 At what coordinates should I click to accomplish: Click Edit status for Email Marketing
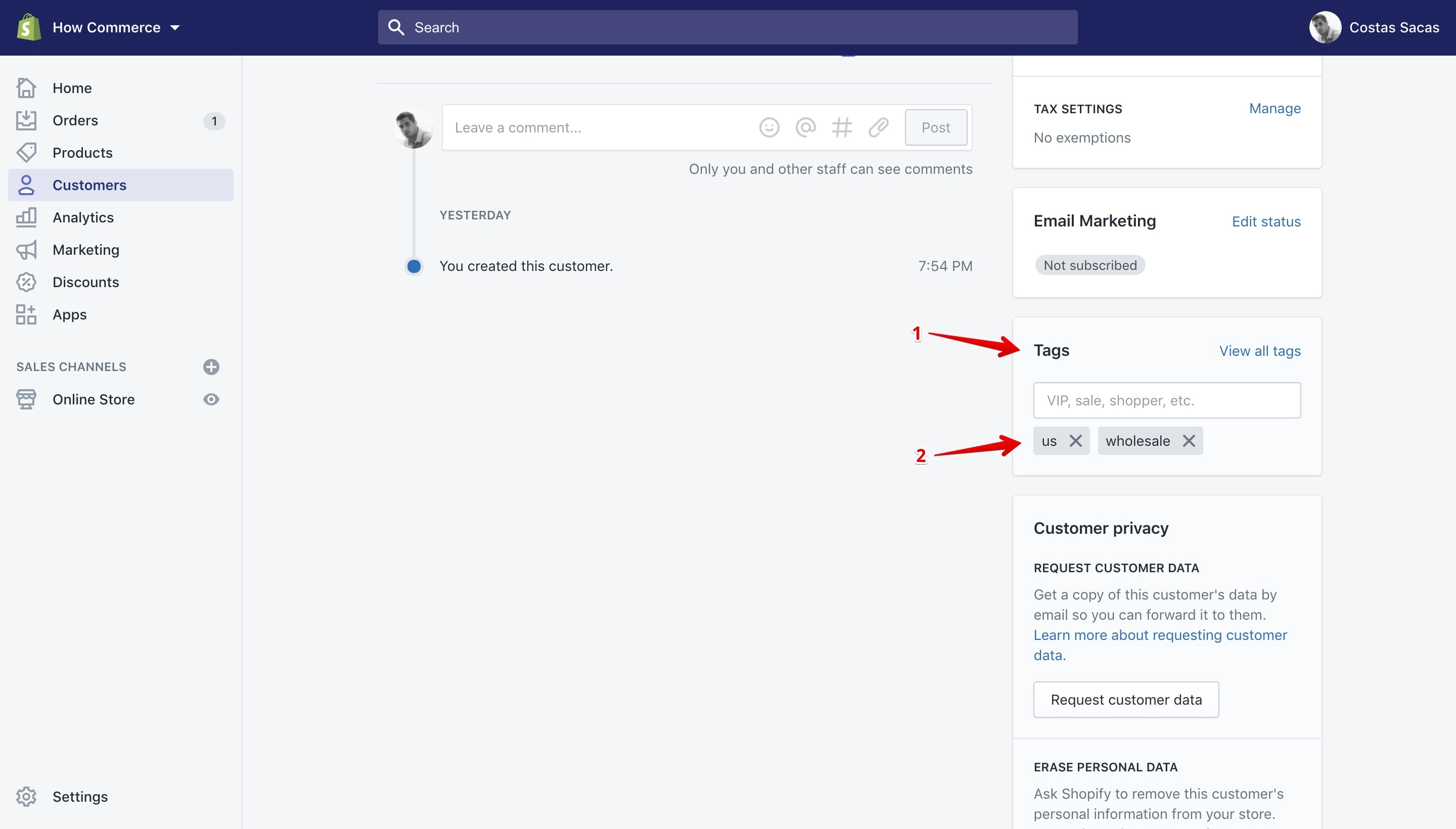(x=1266, y=222)
